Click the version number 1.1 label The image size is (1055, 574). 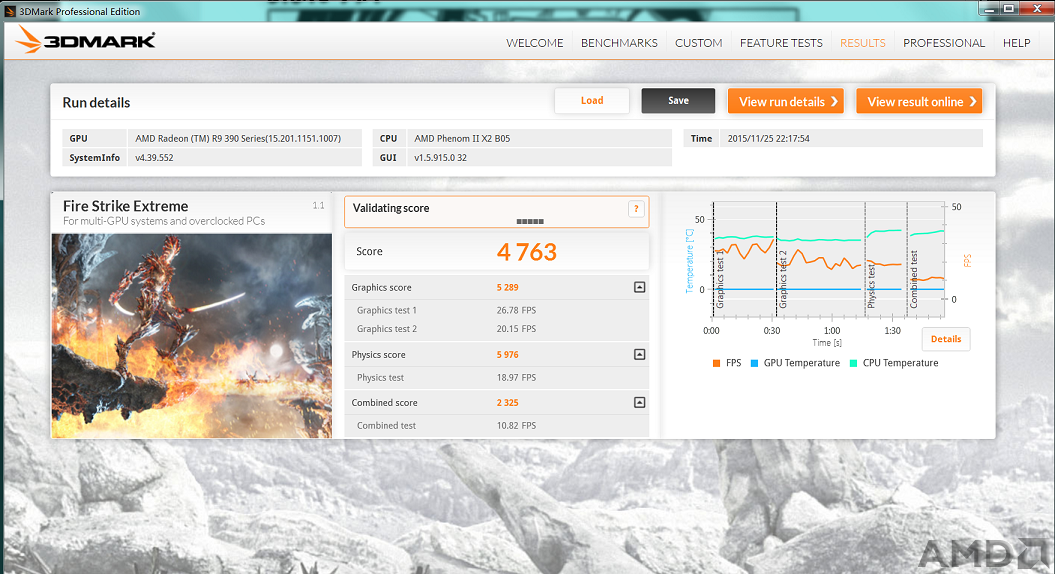[x=318, y=205]
